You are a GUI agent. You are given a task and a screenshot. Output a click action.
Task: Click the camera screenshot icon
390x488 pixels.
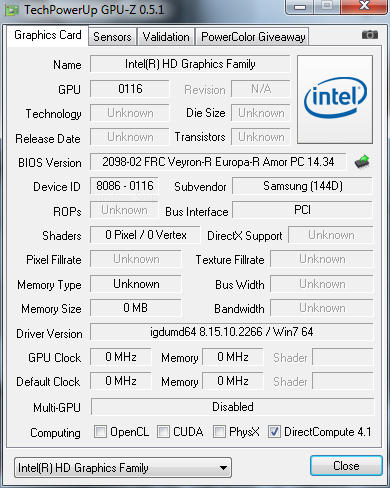370,34
